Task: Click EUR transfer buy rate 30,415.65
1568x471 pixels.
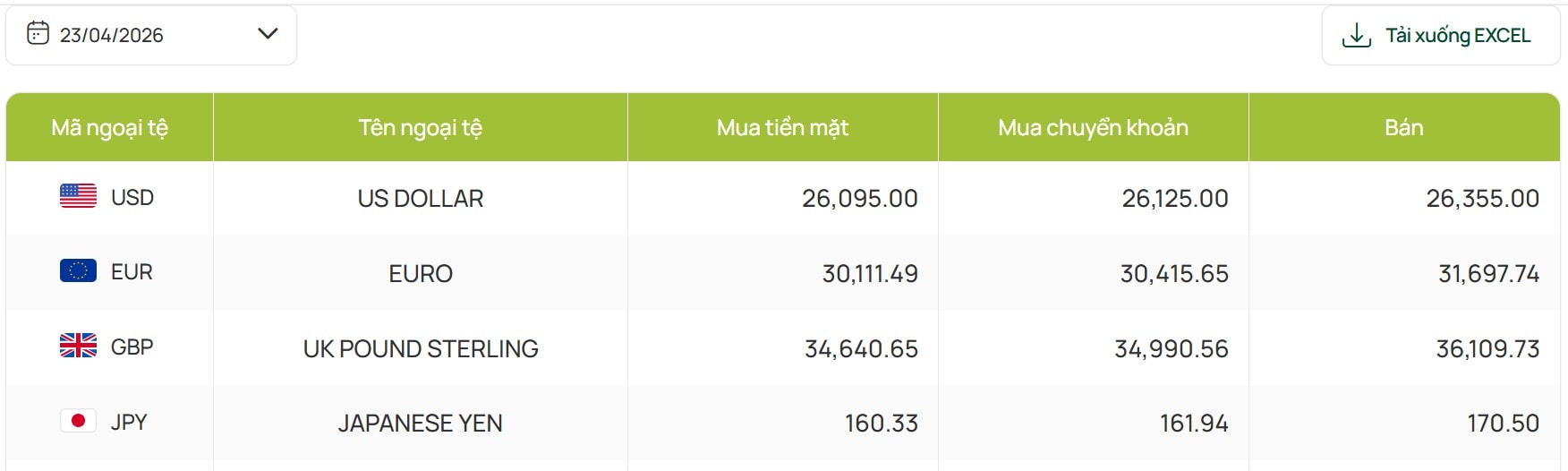Action: [x=1174, y=273]
